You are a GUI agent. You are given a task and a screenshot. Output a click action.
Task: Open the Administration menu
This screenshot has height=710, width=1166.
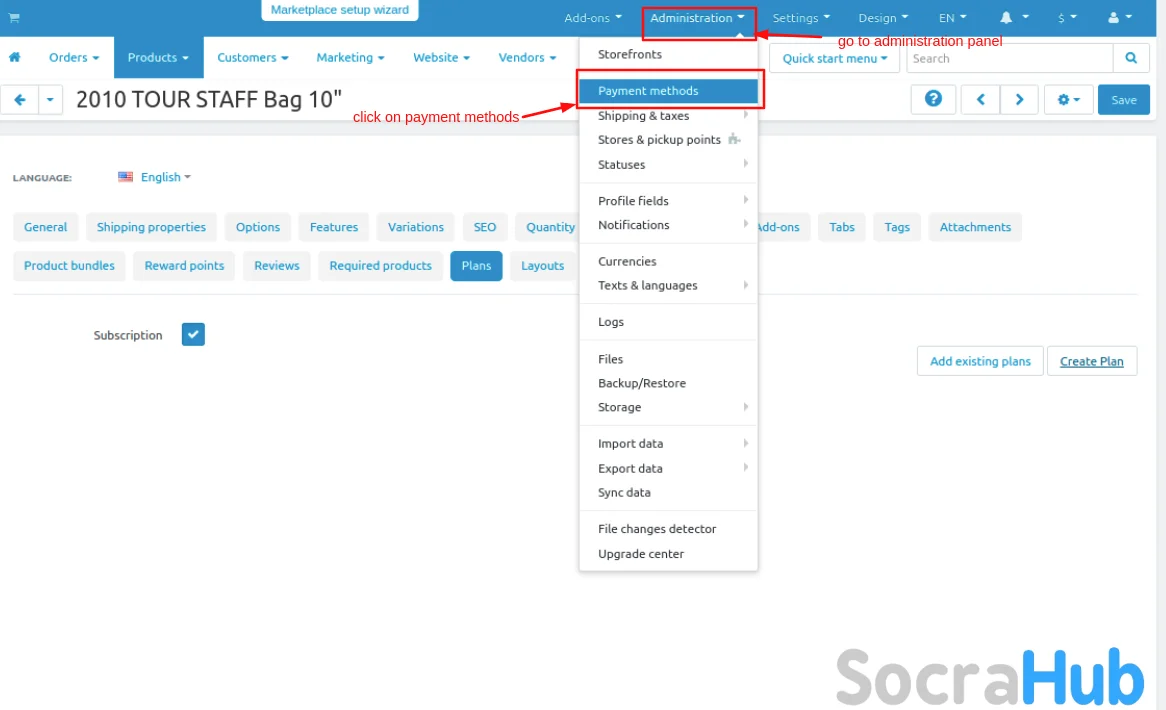697,18
